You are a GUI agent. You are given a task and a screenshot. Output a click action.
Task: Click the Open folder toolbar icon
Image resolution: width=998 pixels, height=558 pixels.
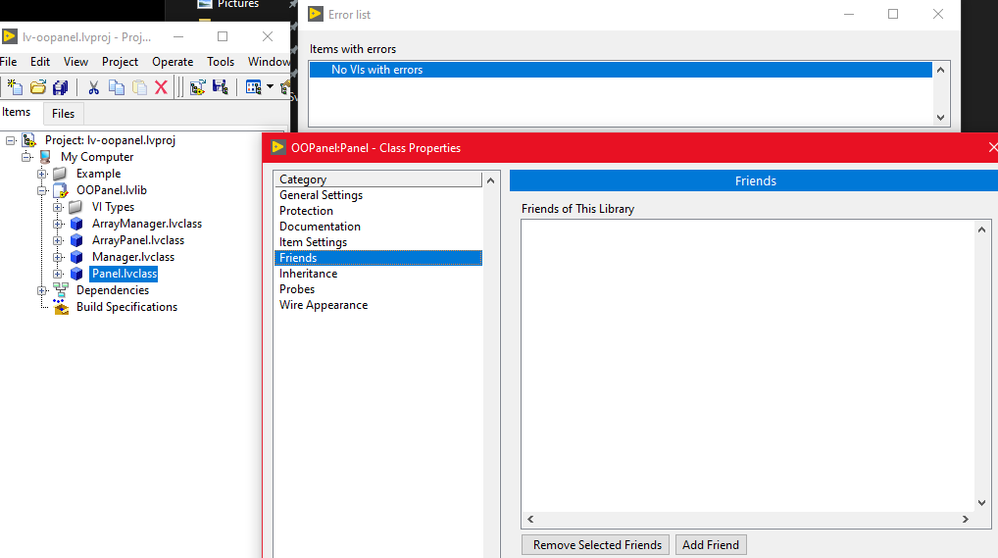(38, 87)
